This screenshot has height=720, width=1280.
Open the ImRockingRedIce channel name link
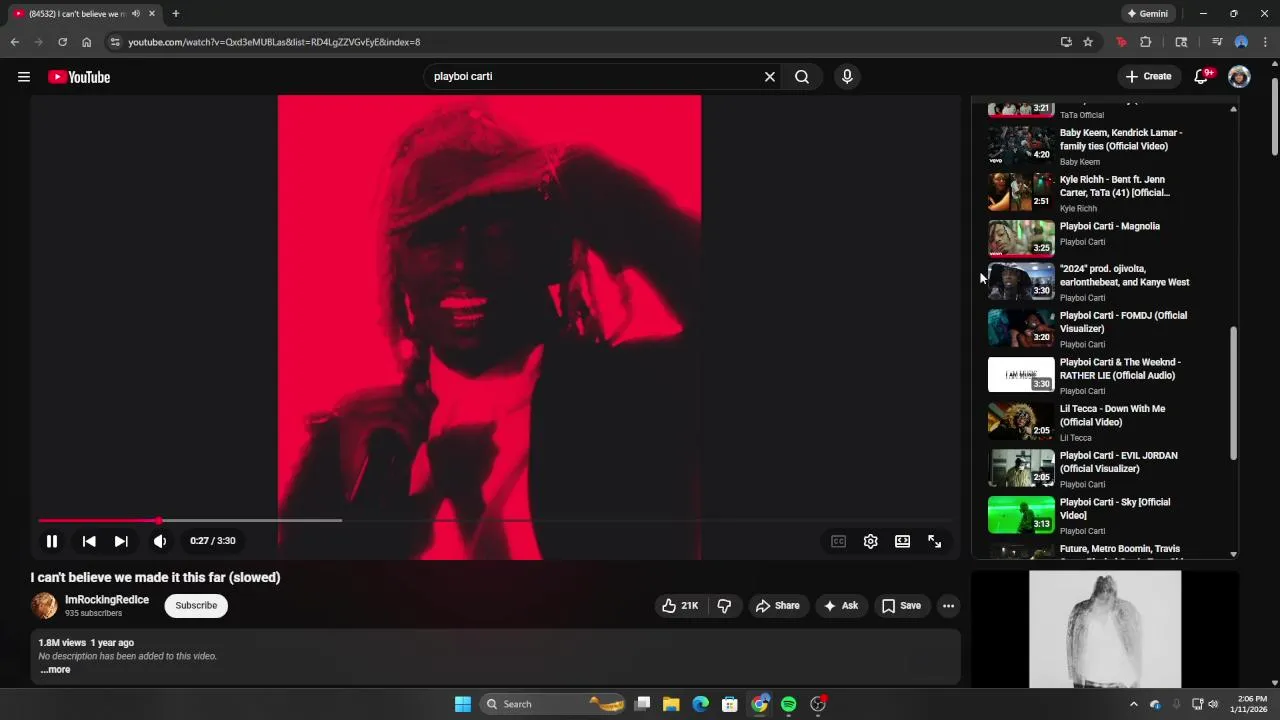[107, 600]
